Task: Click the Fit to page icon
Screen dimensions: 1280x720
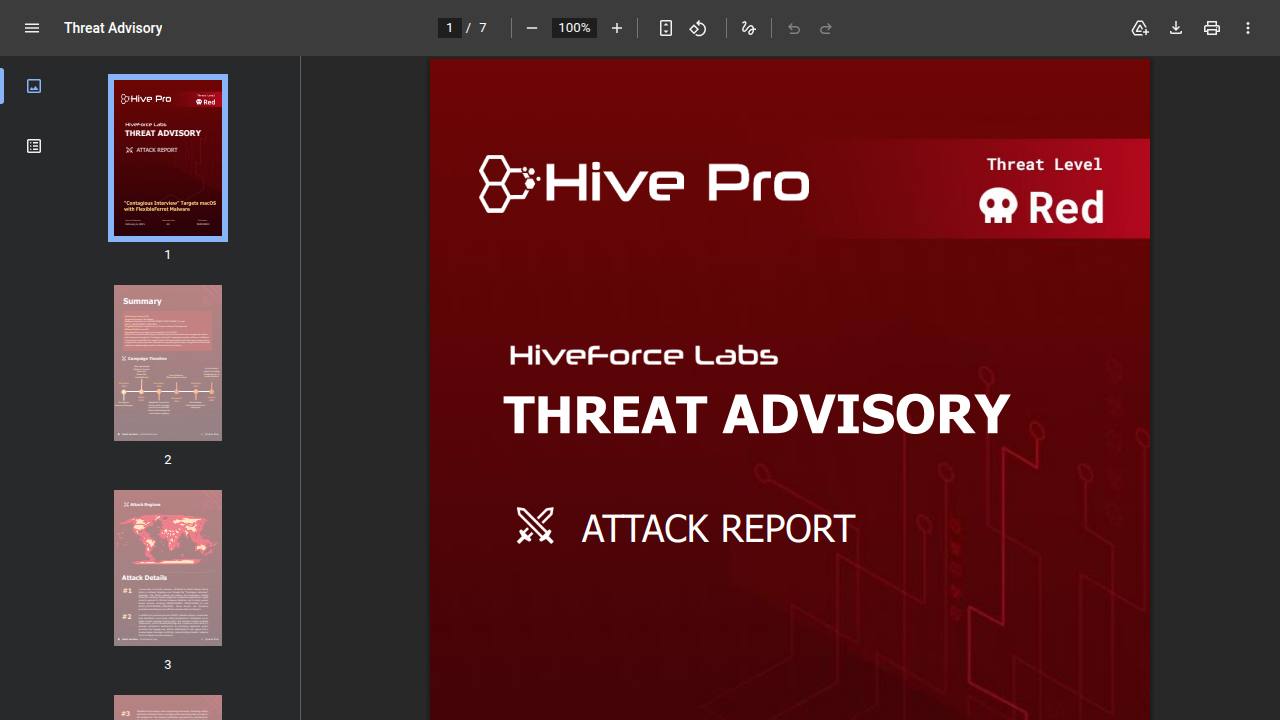Action: click(x=666, y=28)
